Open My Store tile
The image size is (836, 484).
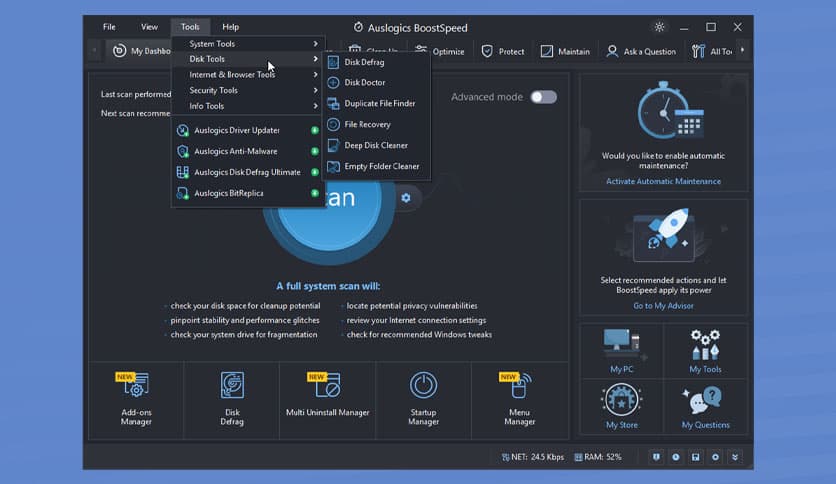click(x=622, y=406)
